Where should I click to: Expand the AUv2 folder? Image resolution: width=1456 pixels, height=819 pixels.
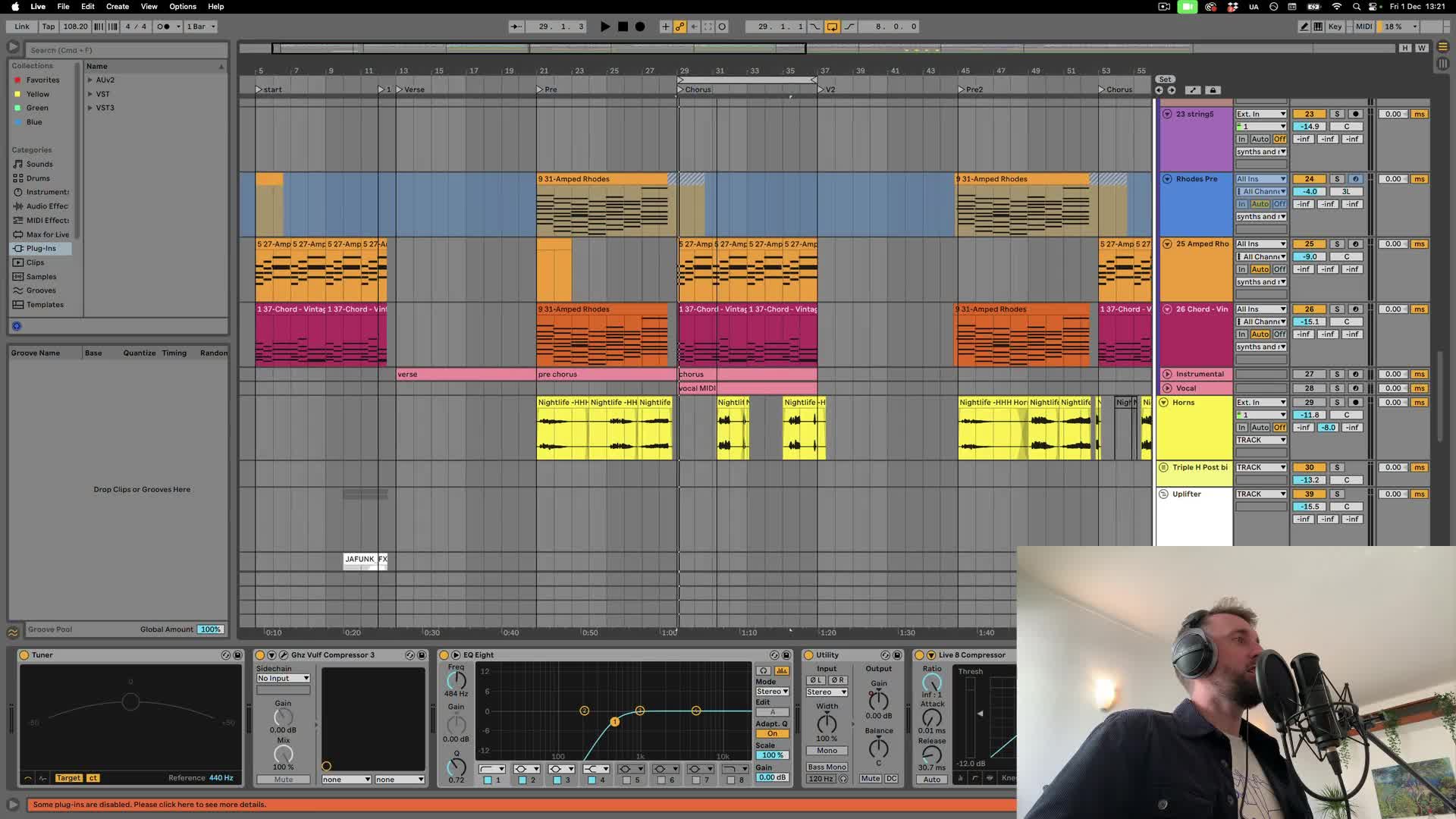pos(90,80)
